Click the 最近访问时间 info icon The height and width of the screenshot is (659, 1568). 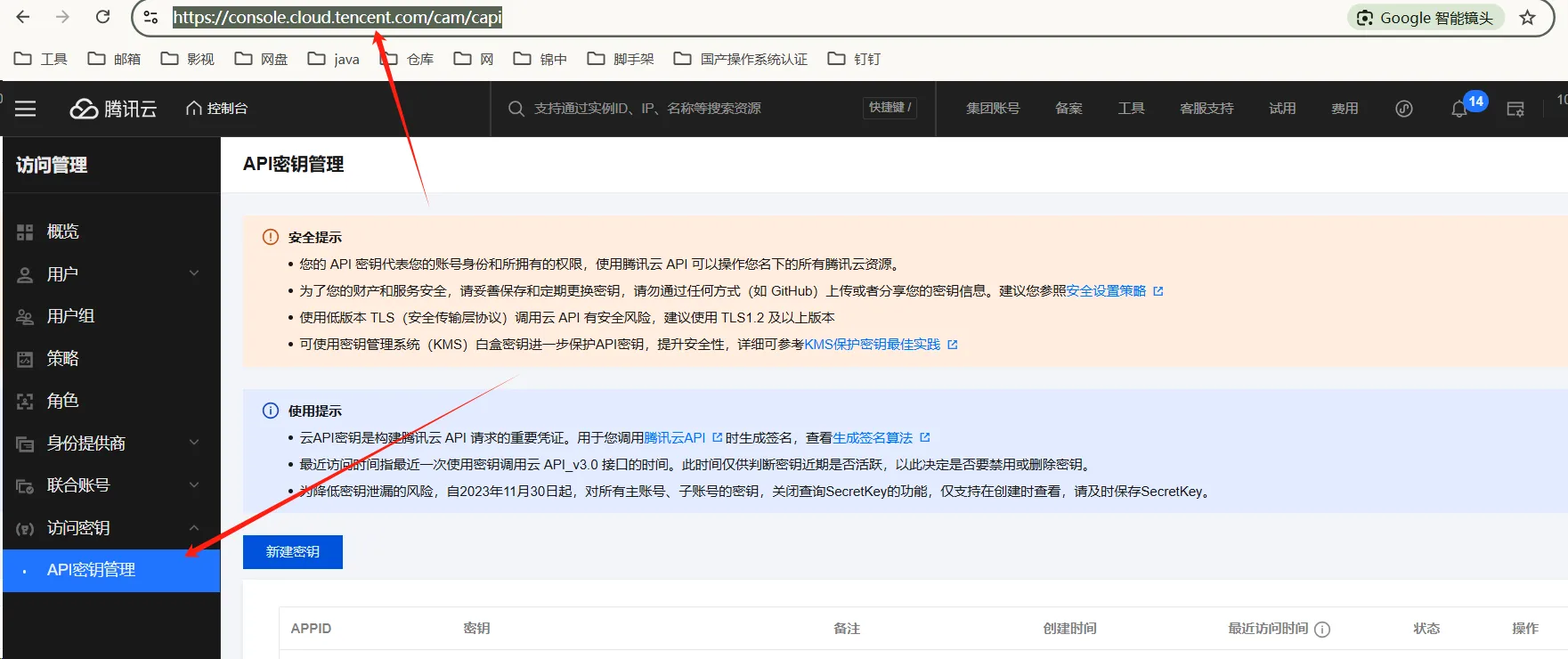[1322, 629]
